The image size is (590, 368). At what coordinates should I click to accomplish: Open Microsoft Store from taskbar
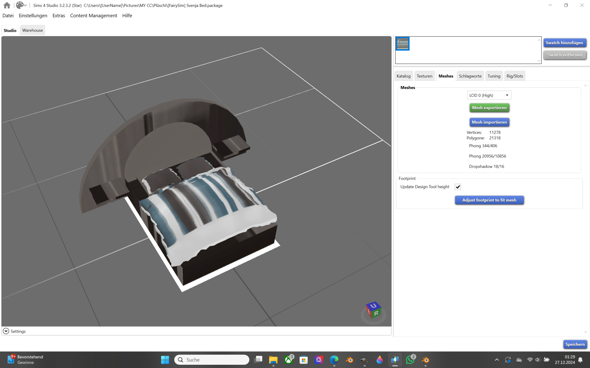(x=304, y=360)
